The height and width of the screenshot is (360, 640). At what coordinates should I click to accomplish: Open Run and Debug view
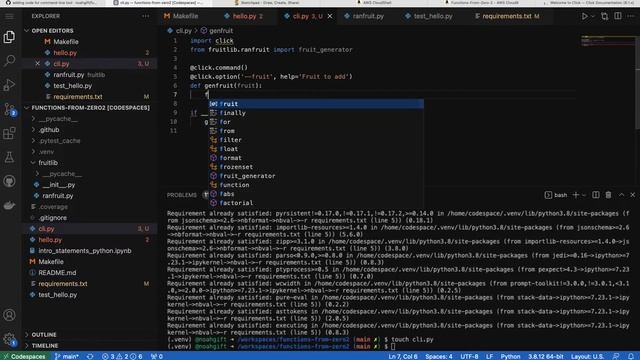pyautogui.click(x=9, y=85)
